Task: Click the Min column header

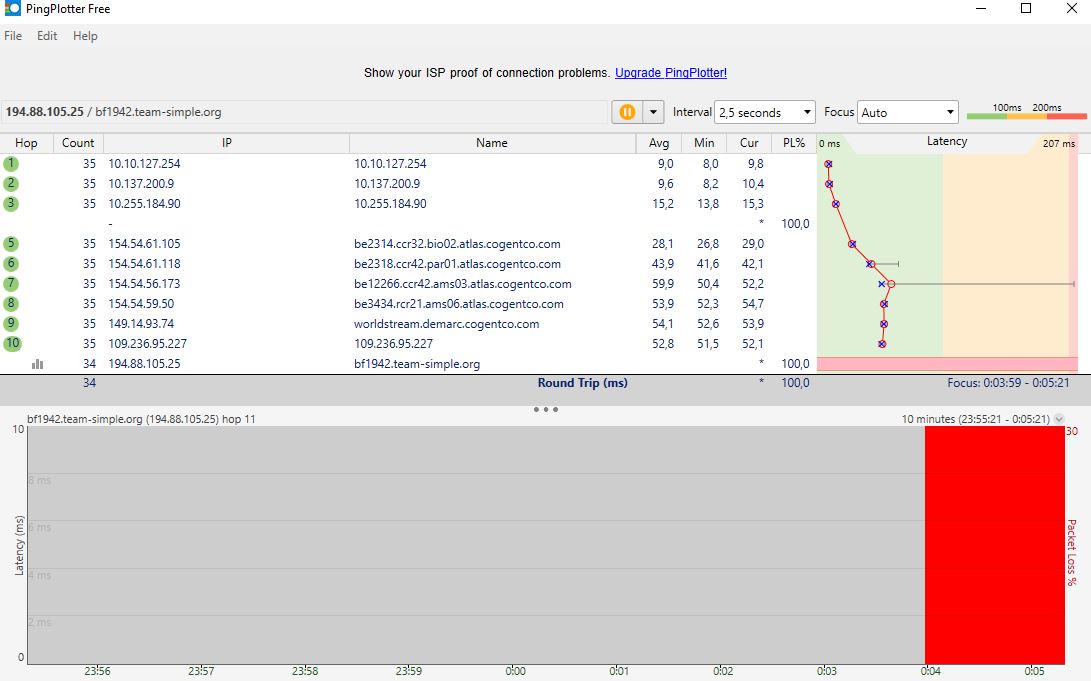Action: pyautogui.click(x=704, y=143)
